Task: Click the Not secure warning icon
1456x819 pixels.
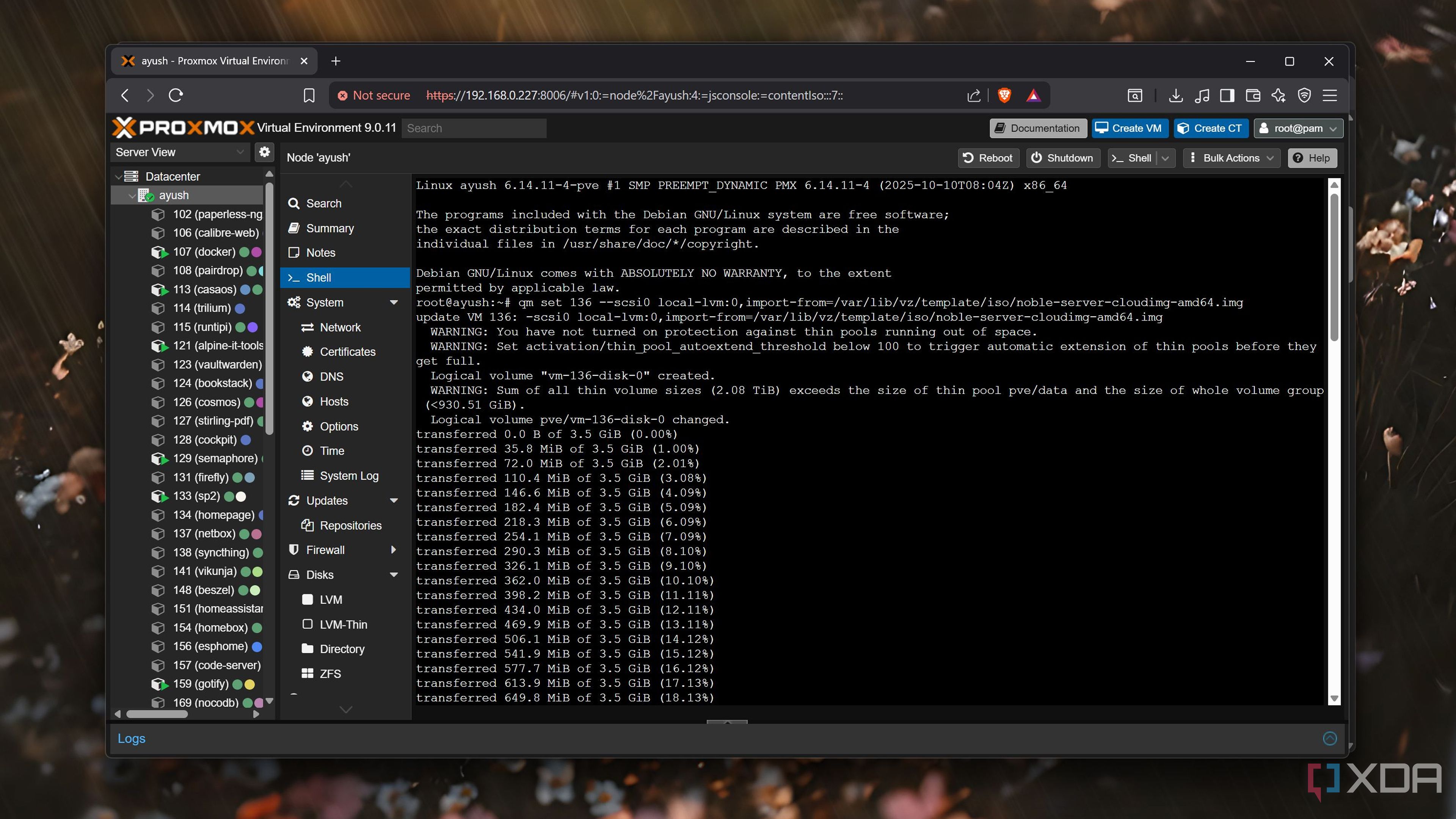Action: click(342, 96)
